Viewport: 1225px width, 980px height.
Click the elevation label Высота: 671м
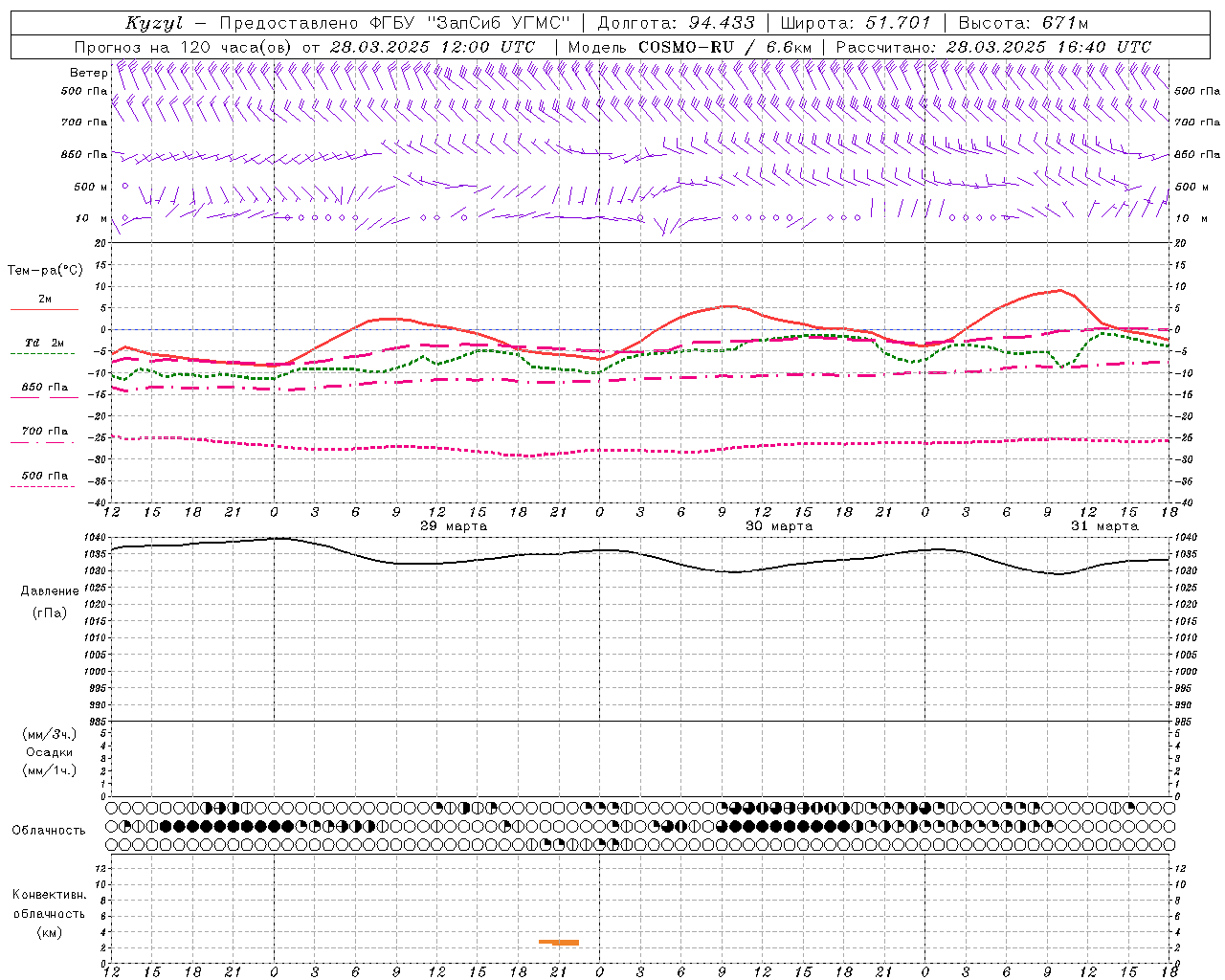pyautogui.click(x=1023, y=23)
